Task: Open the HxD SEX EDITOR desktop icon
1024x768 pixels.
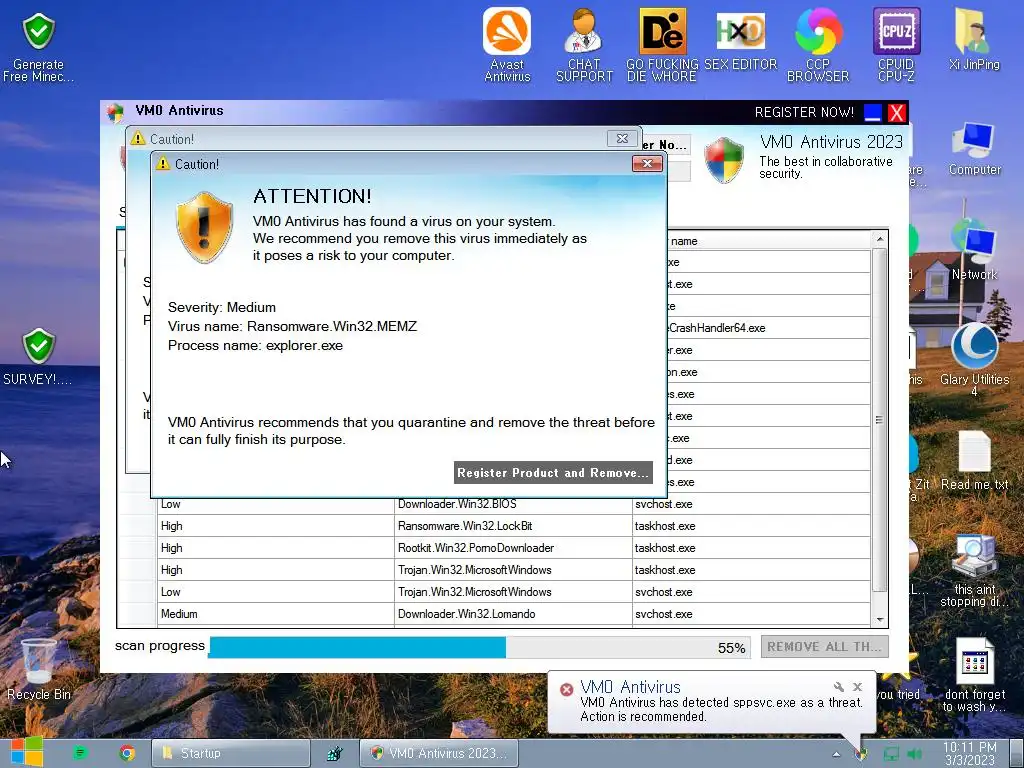Action: click(740, 40)
